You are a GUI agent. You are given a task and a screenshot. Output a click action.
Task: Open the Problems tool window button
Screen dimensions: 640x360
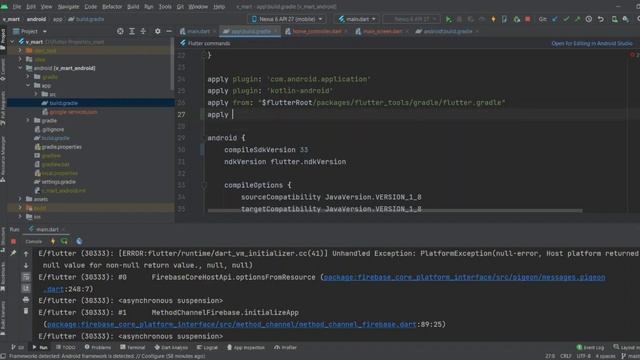(x=98, y=347)
